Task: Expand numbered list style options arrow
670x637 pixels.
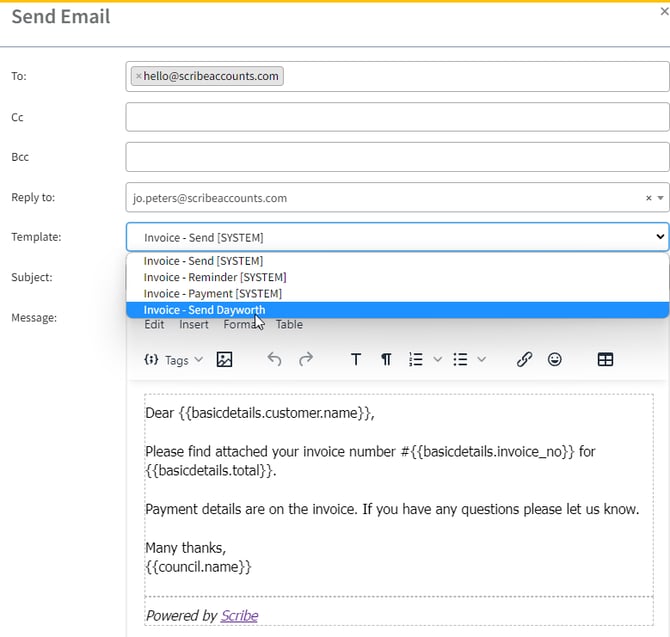Action: pyautogui.click(x=438, y=360)
